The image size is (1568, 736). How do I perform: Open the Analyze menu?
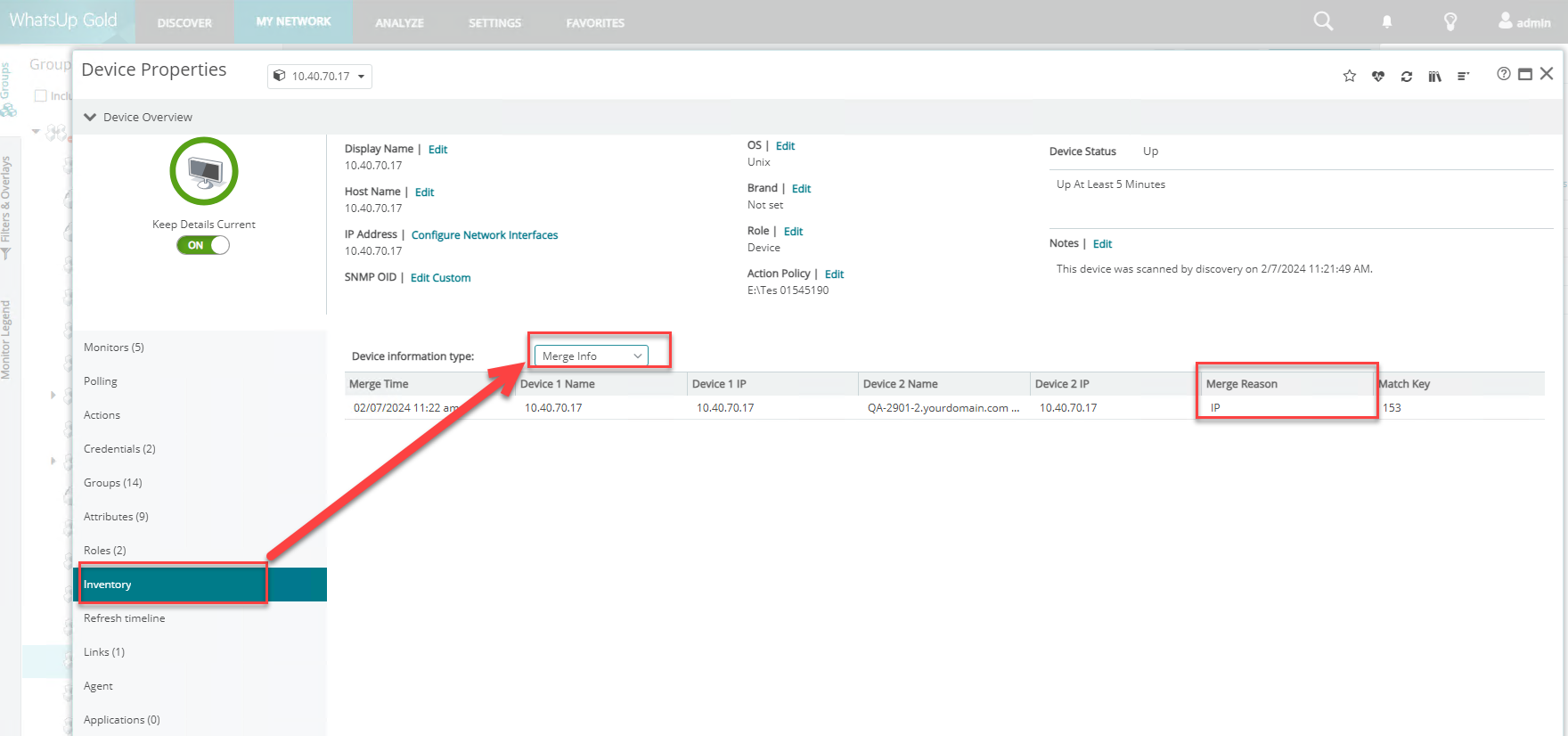pos(399,22)
